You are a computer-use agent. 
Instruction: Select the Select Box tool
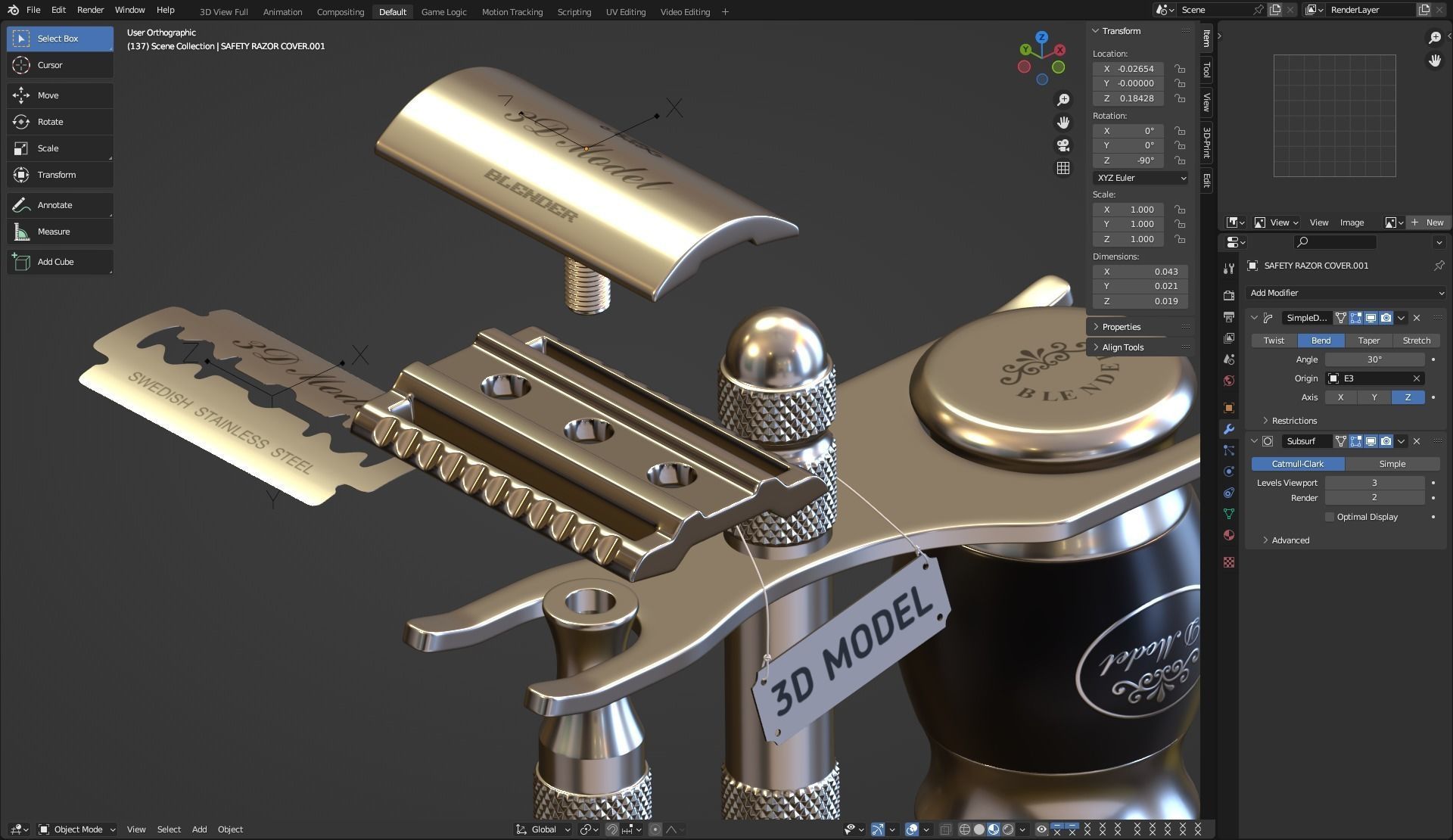(60, 39)
